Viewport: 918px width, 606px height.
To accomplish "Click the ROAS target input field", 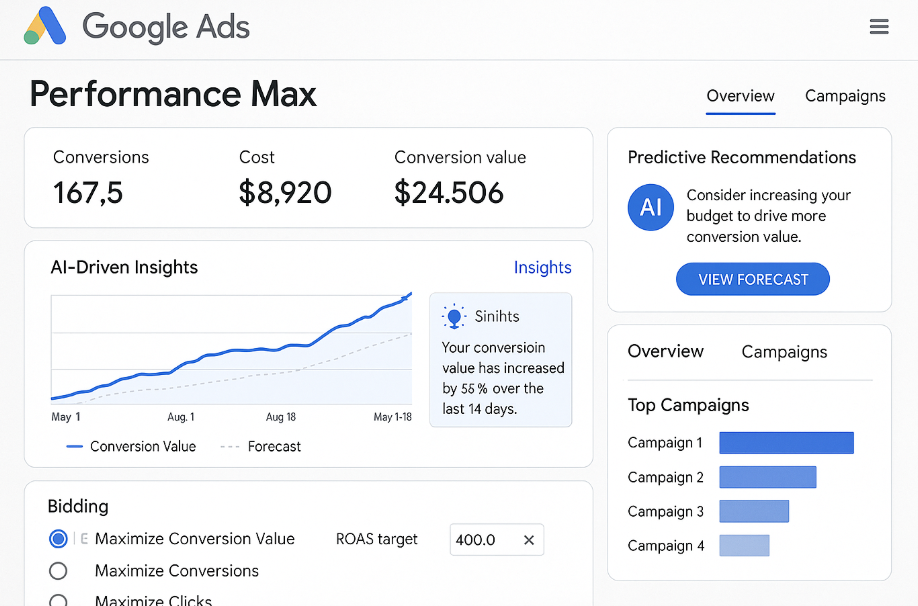I will tap(496, 540).
